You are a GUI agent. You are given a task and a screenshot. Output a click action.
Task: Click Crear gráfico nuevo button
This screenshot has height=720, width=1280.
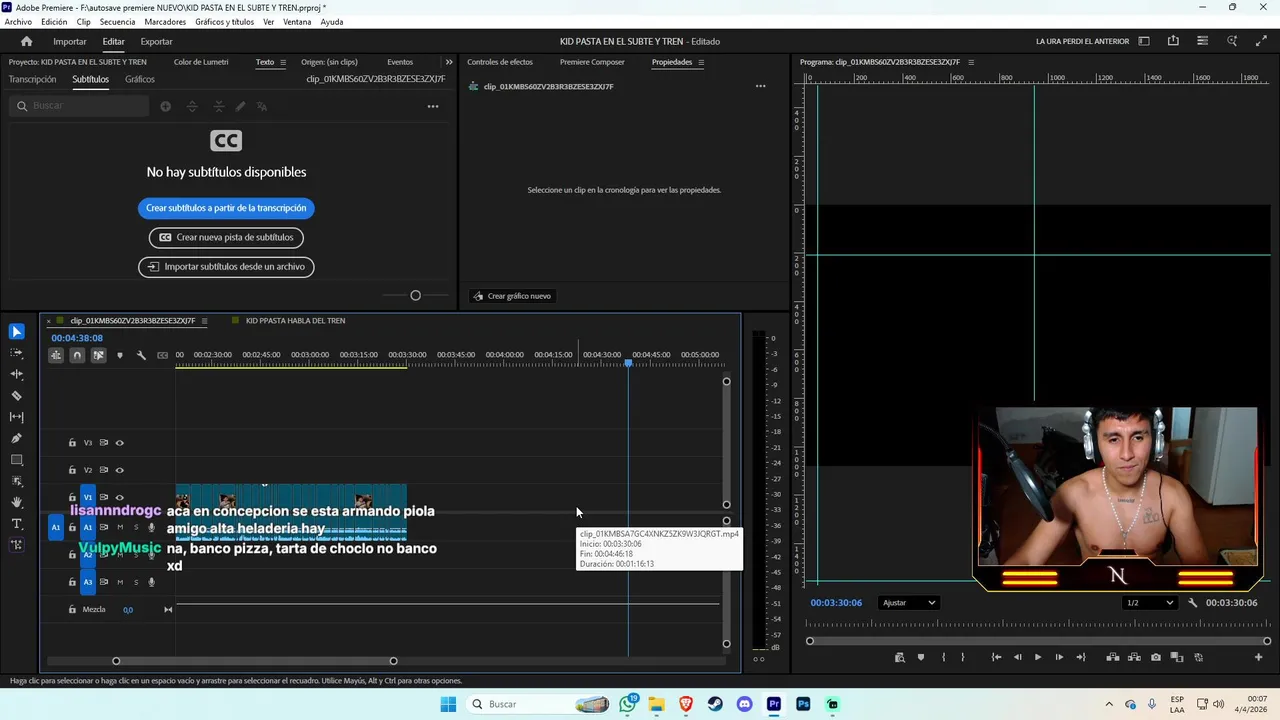(x=512, y=296)
